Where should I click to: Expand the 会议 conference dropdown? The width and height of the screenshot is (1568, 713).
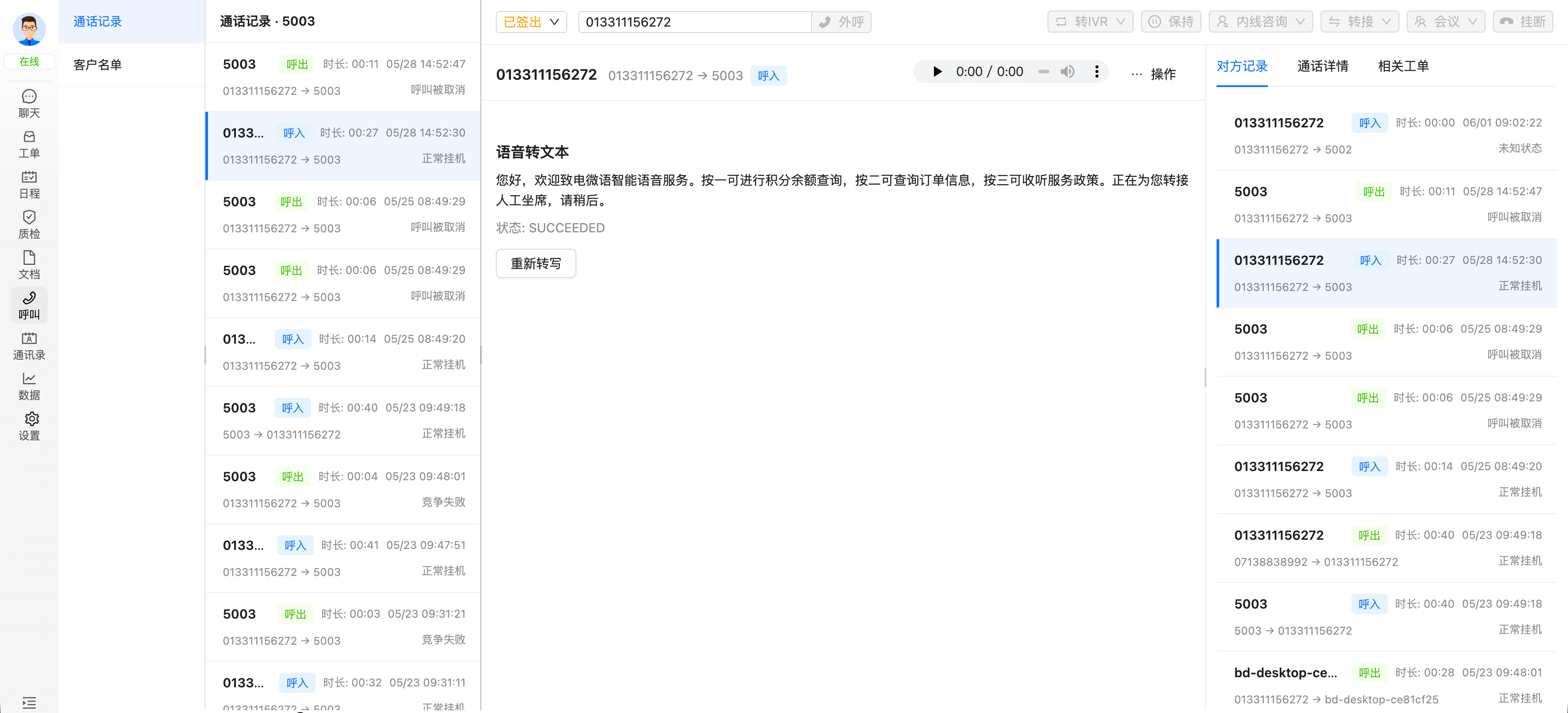click(x=1446, y=22)
